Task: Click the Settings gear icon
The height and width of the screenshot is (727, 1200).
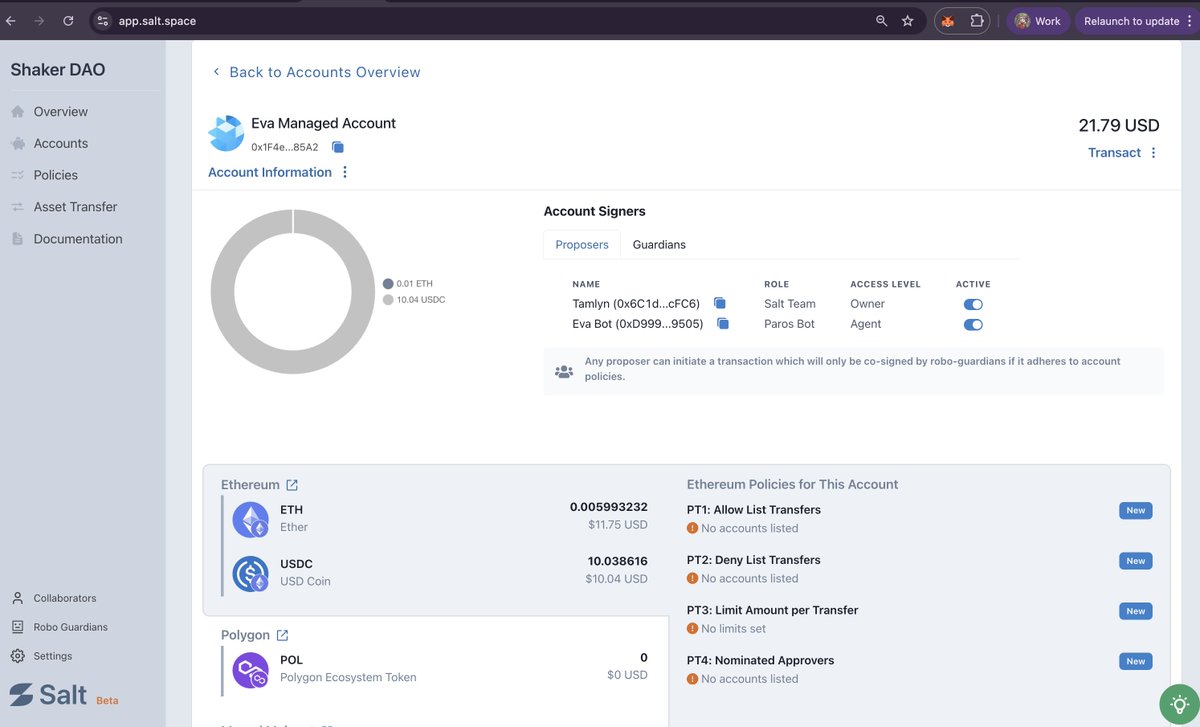Action: click(17, 656)
